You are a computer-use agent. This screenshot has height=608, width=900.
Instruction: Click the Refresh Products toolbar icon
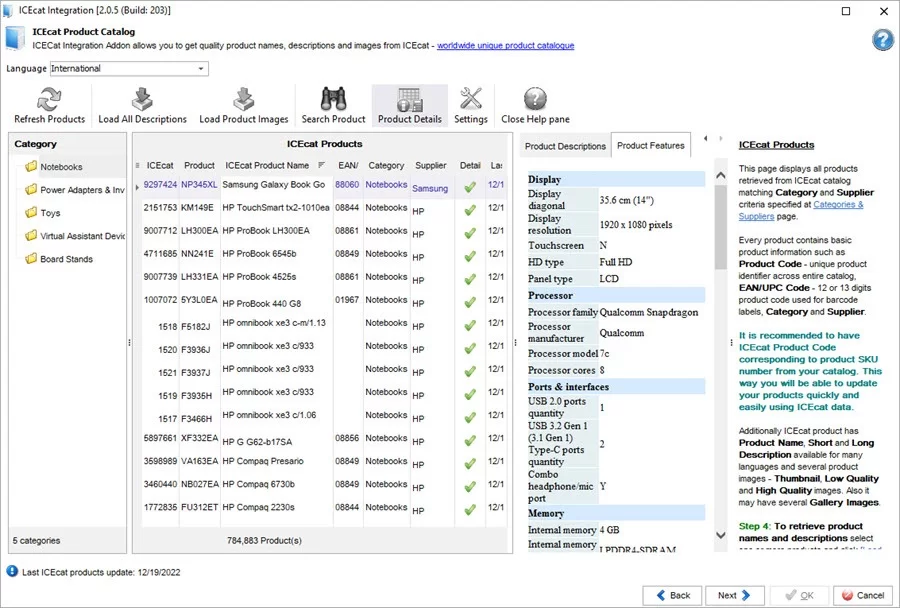[x=49, y=100]
